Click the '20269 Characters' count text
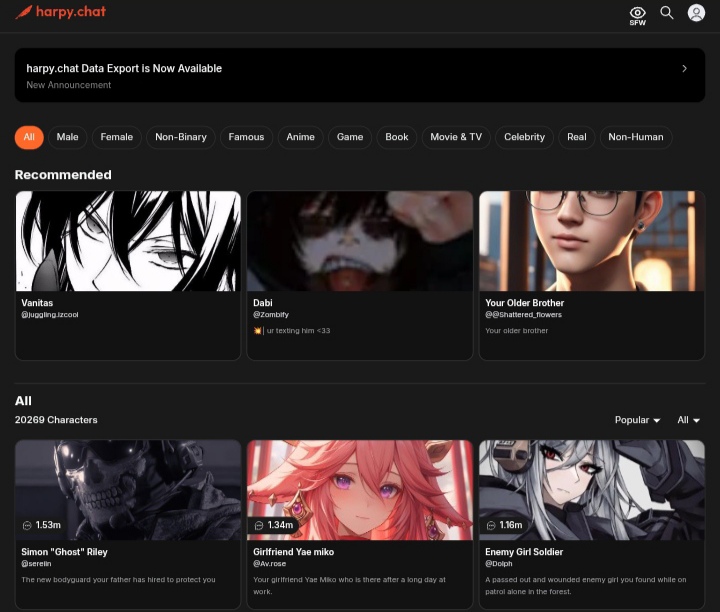This screenshot has width=720, height=612. pos(56,420)
